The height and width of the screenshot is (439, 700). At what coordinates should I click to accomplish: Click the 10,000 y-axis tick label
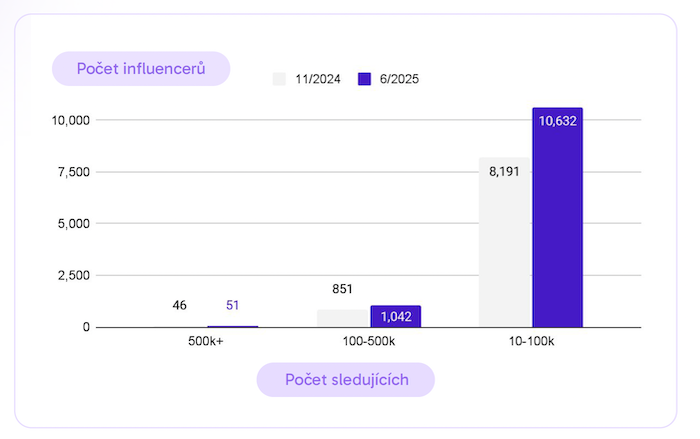(x=71, y=120)
